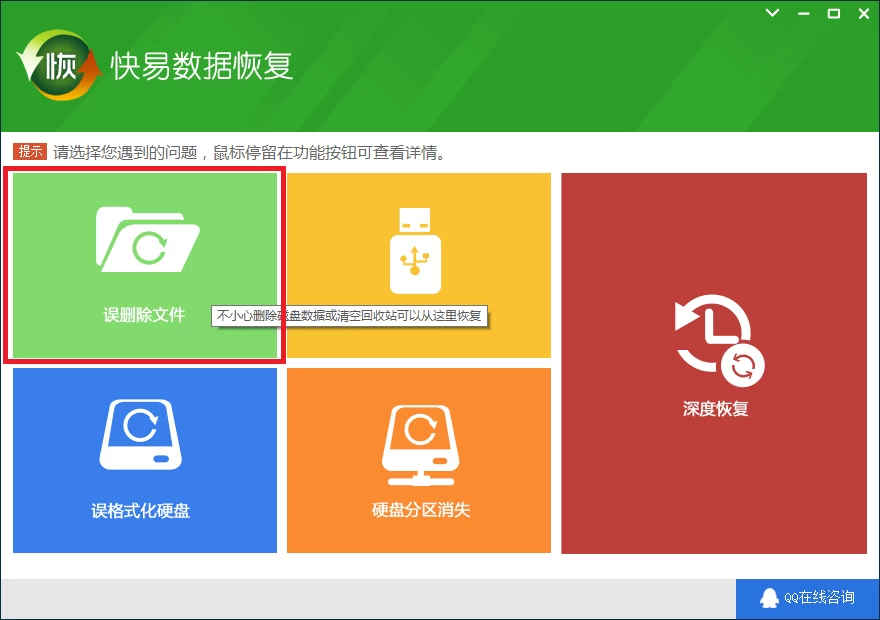Click the deleted-files recovery tooltip
This screenshot has width=880, height=620.
tap(349, 316)
